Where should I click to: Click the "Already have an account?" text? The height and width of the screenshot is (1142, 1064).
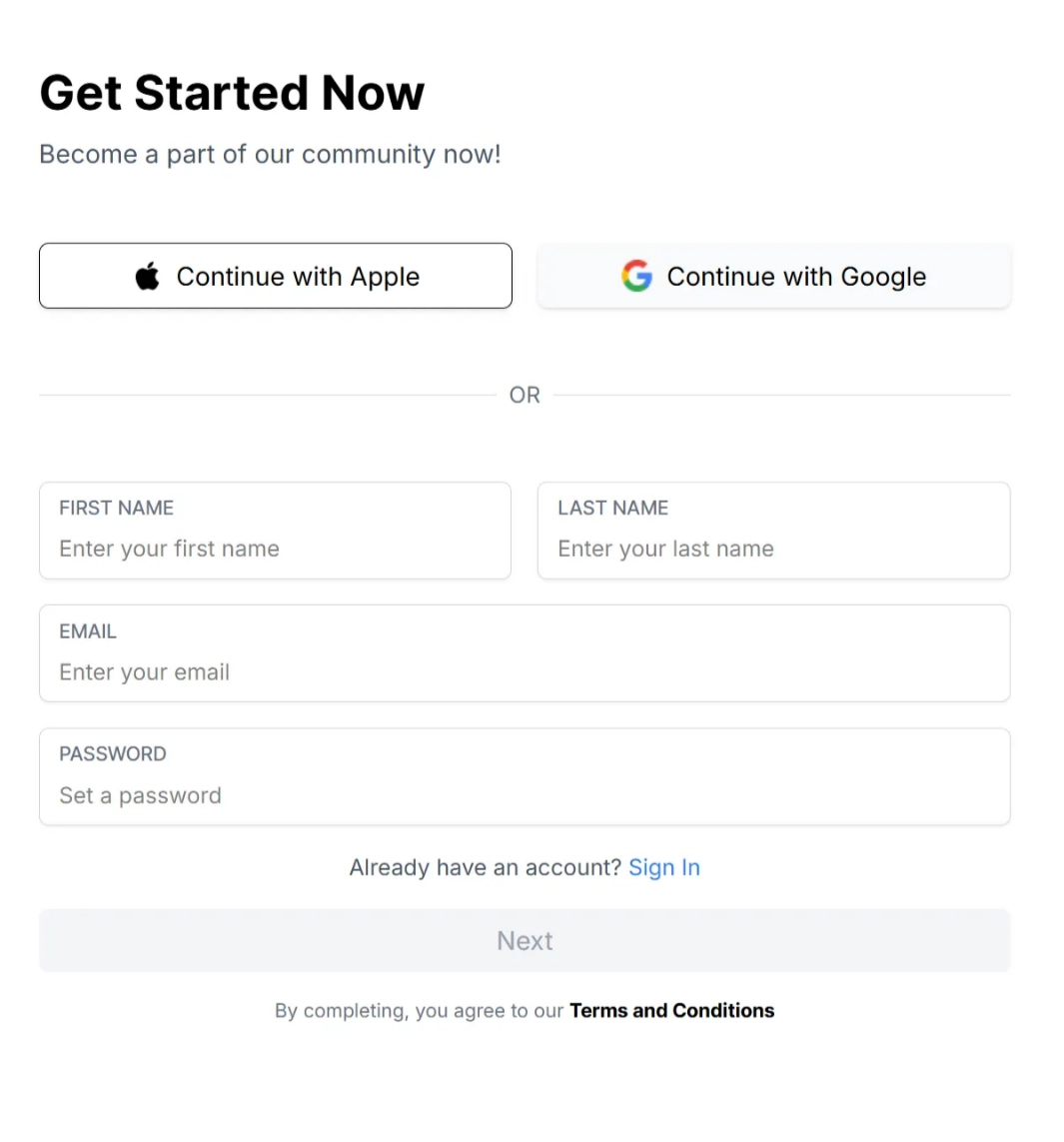click(485, 867)
